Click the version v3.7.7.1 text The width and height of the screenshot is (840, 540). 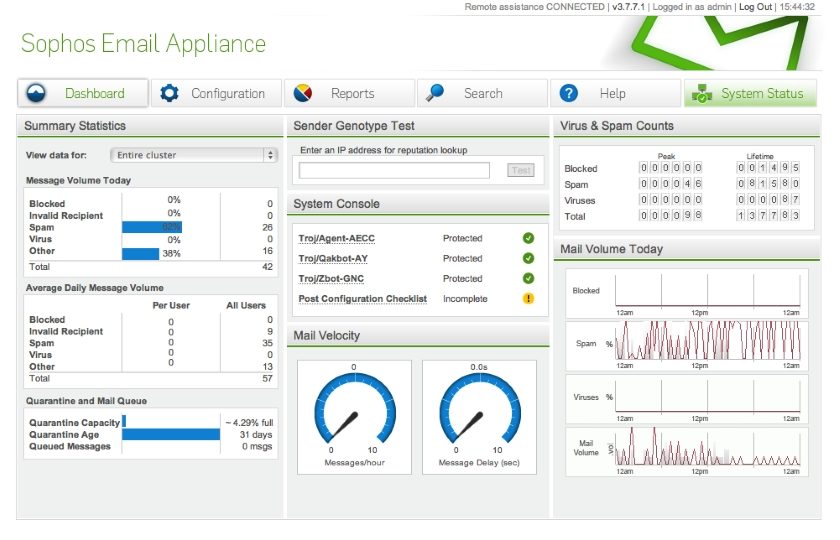[x=628, y=7]
